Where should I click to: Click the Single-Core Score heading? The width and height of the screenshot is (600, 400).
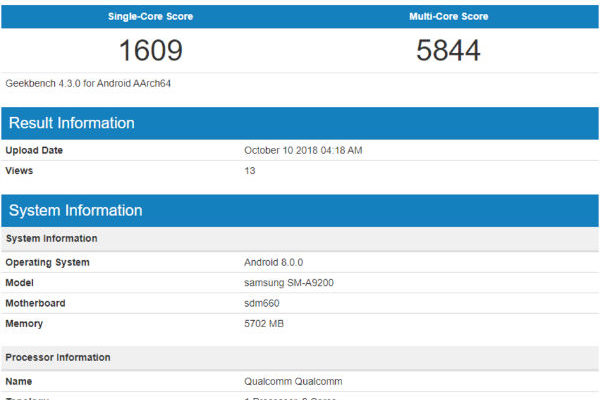click(x=150, y=16)
